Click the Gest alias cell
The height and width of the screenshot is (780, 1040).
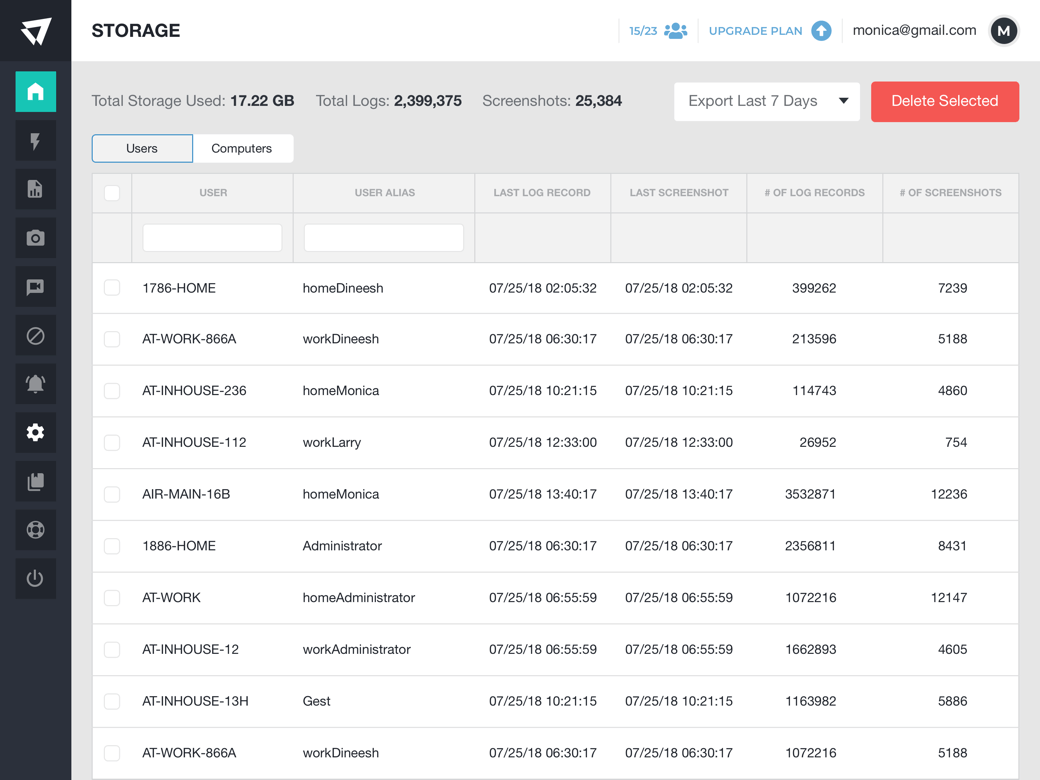click(x=316, y=701)
